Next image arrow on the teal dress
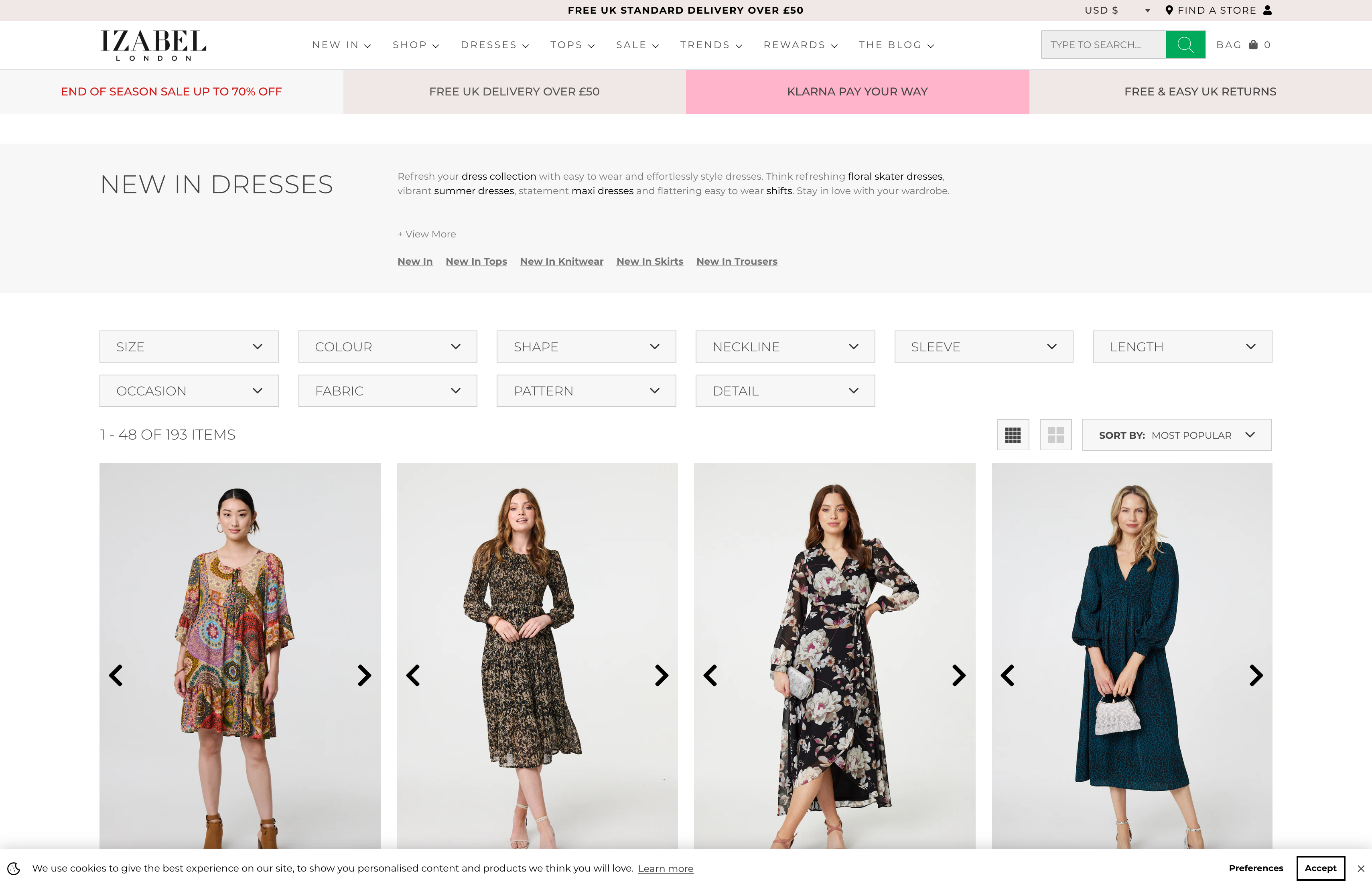The image size is (1372, 888). point(1256,675)
